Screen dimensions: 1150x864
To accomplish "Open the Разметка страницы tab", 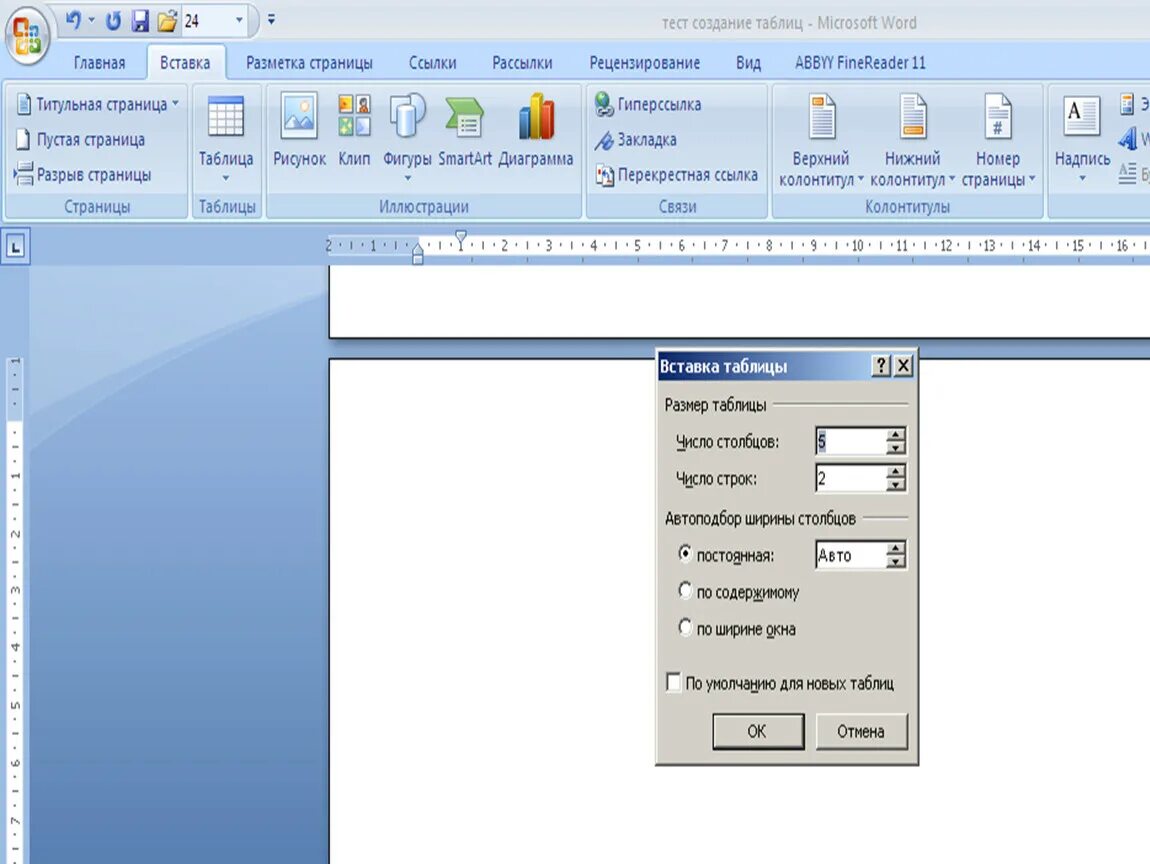I will (309, 63).
